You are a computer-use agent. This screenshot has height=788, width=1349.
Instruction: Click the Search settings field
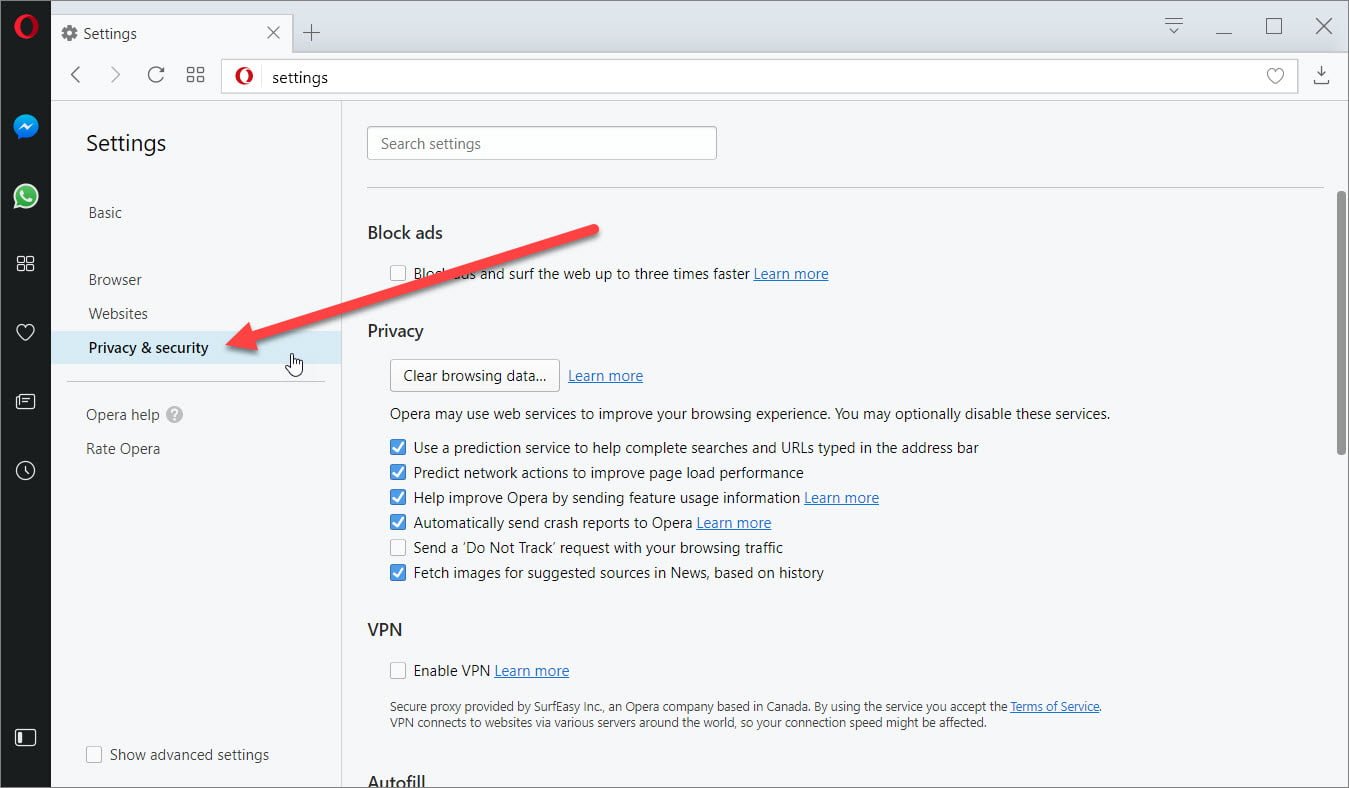pos(542,143)
